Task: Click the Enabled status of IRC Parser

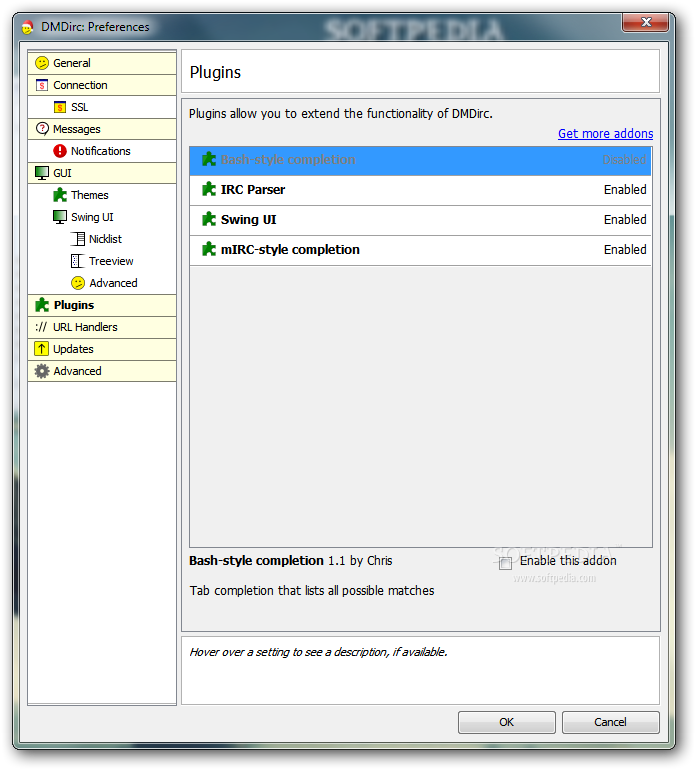Action: tap(625, 190)
